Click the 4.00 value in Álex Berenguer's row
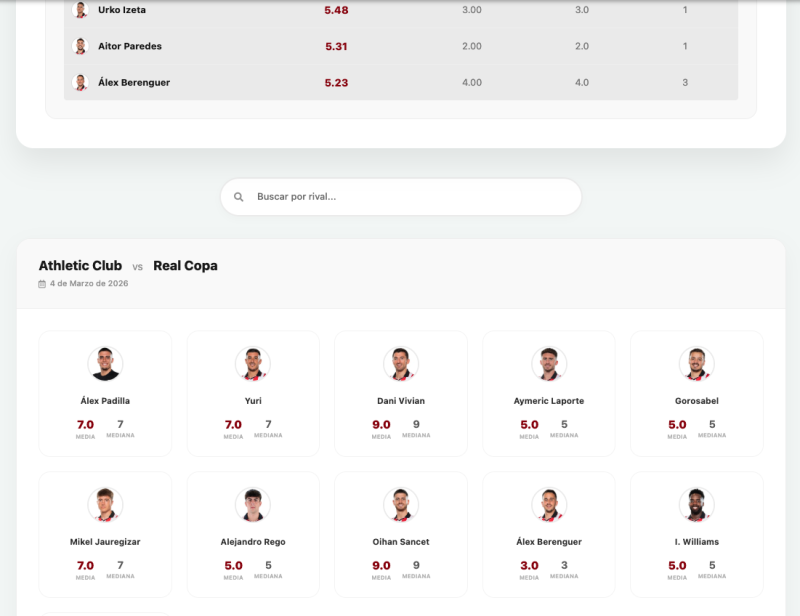This screenshot has width=800, height=616. click(471, 82)
